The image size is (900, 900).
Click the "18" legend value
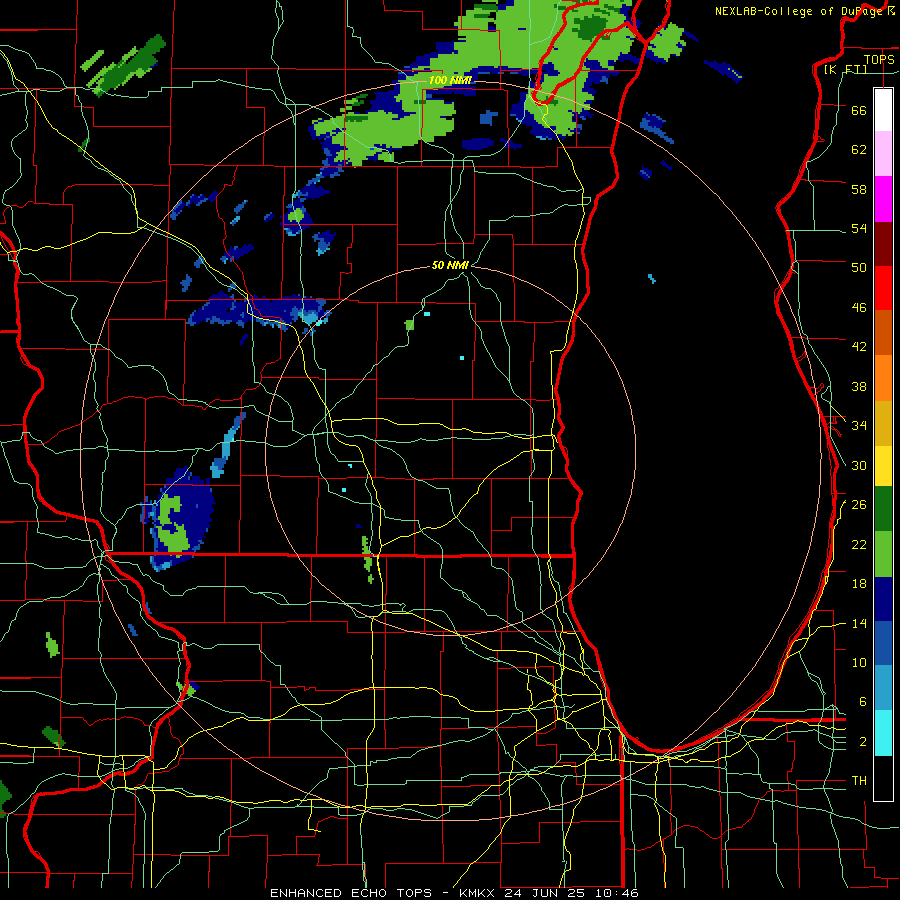click(859, 584)
